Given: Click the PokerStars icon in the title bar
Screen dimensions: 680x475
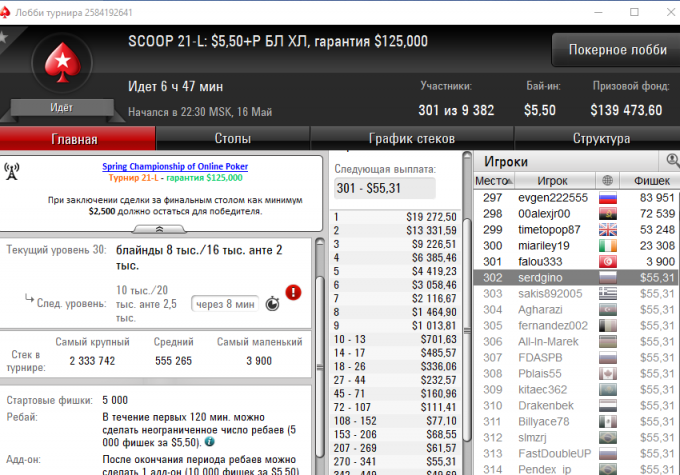Looking at the screenshot, I should tap(5, 12).
